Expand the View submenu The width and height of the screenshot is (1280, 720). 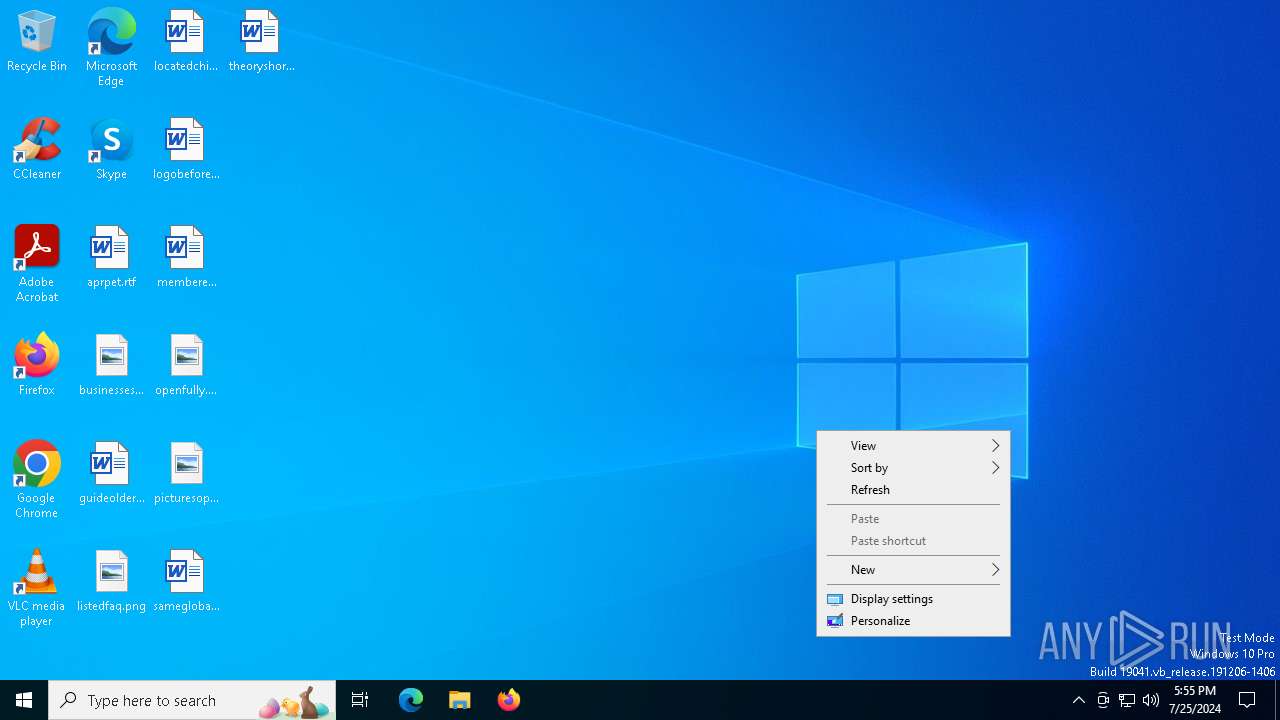(x=913, y=446)
